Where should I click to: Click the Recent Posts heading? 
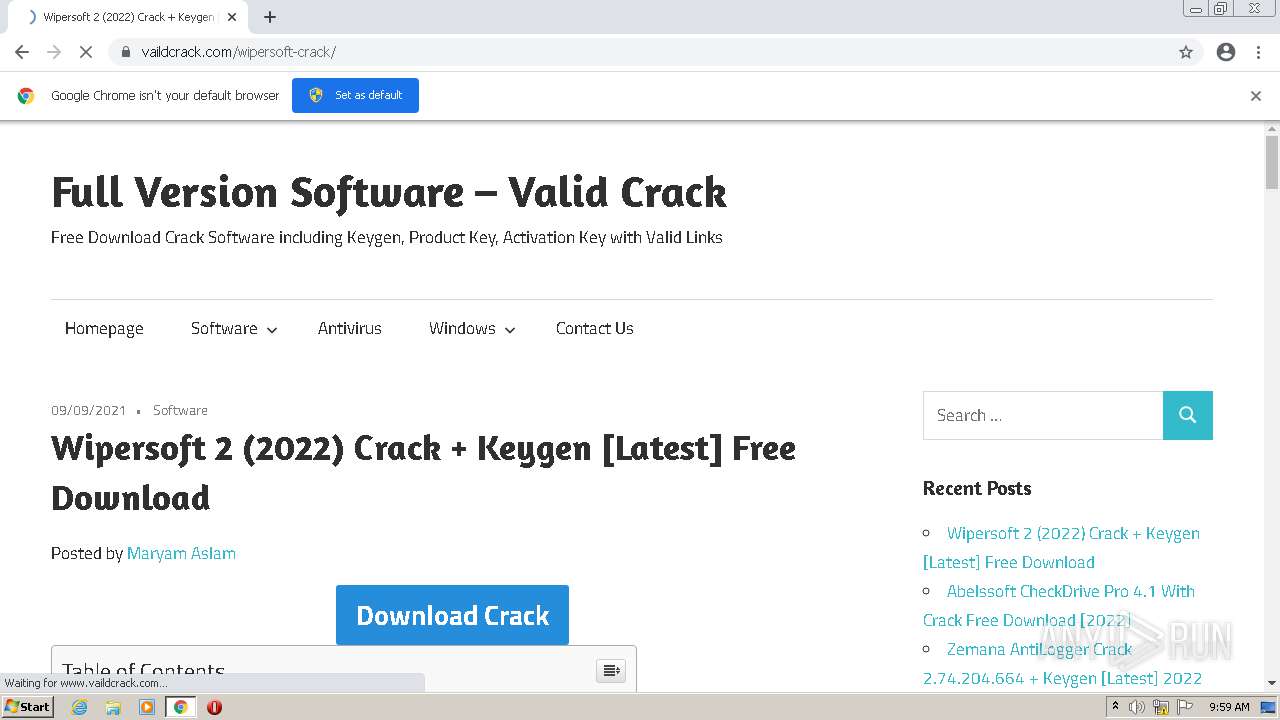coord(977,488)
